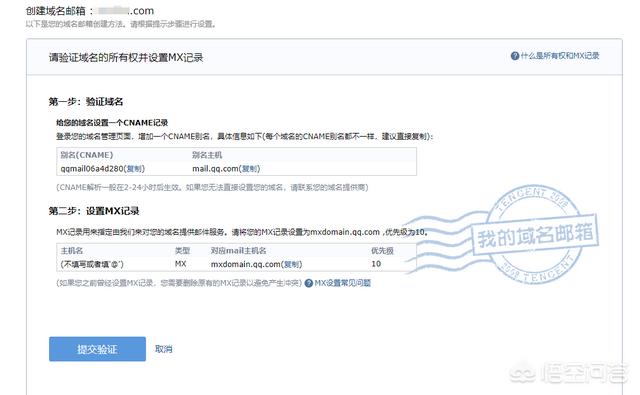
Task: Click the 取消 cancel link
Action: 164,349
